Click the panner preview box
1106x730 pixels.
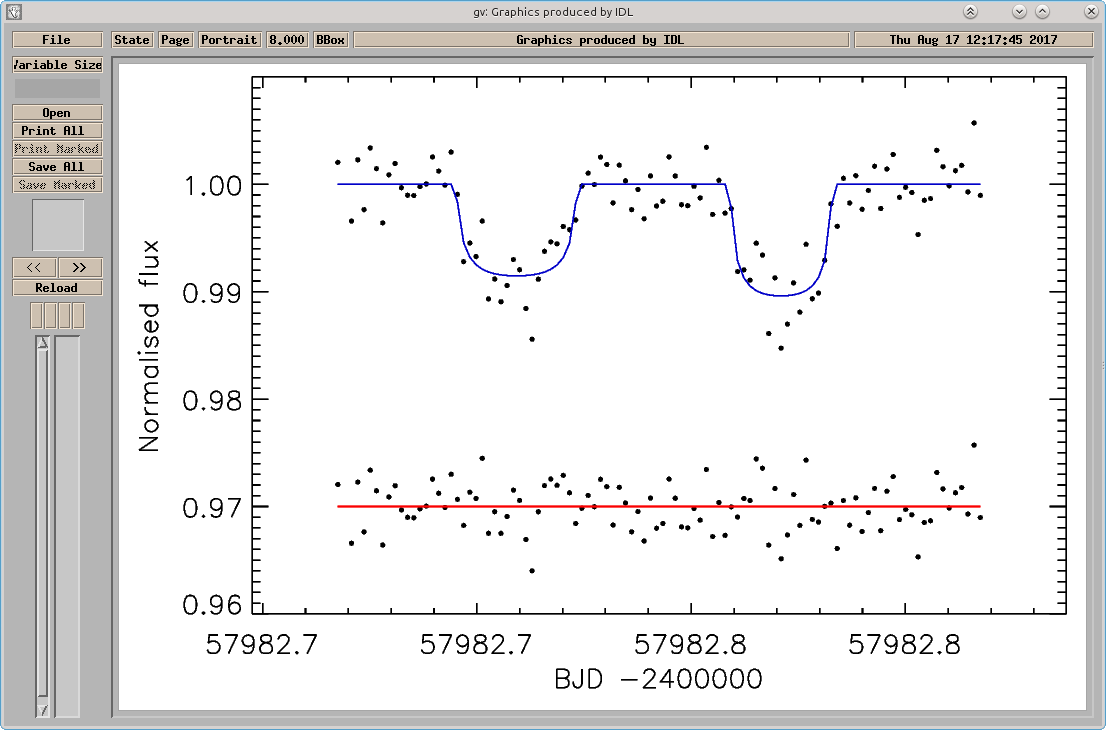point(58,225)
